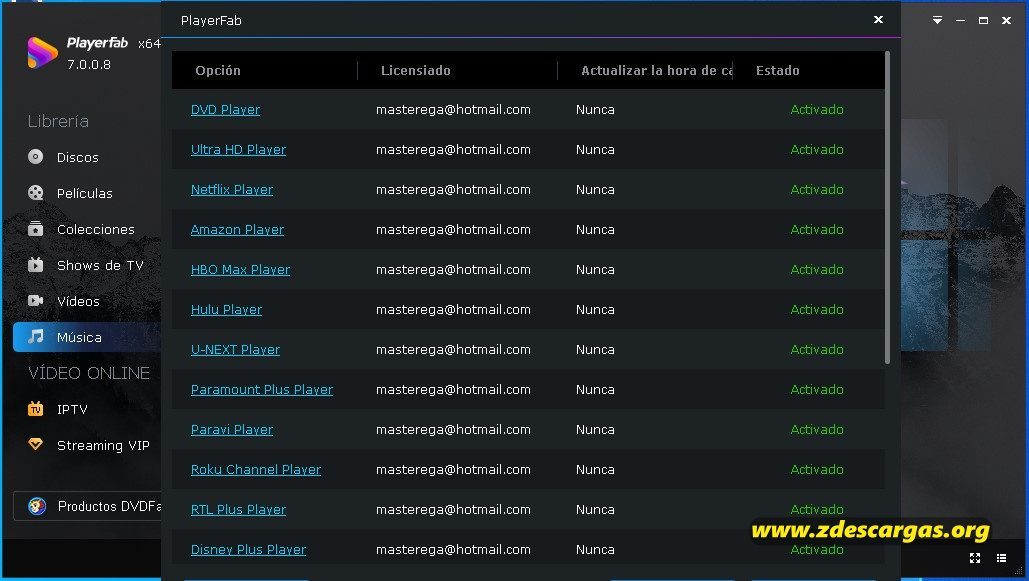Image resolution: width=1029 pixels, height=581 pixels.
Task: Click Productos DVDFab button
Action: [87, 506]
